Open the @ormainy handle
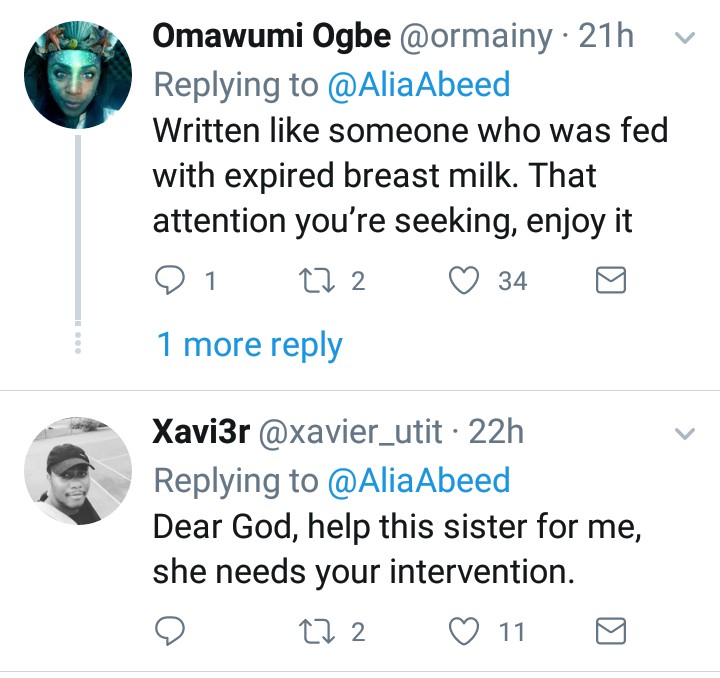Viewport: 720px width, 678px height. point(476,38)
